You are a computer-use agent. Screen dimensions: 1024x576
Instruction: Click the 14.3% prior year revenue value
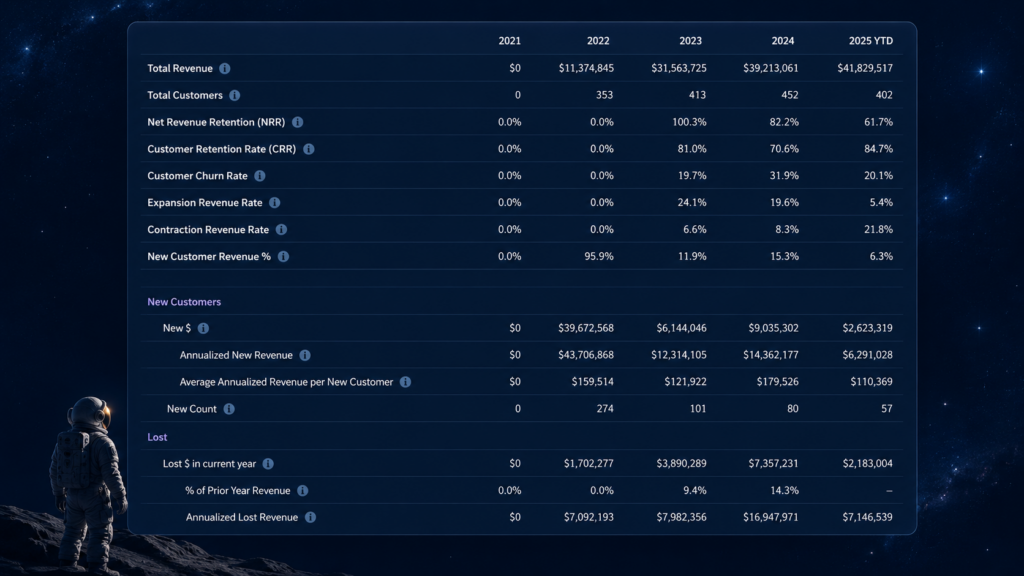[784, 490]
